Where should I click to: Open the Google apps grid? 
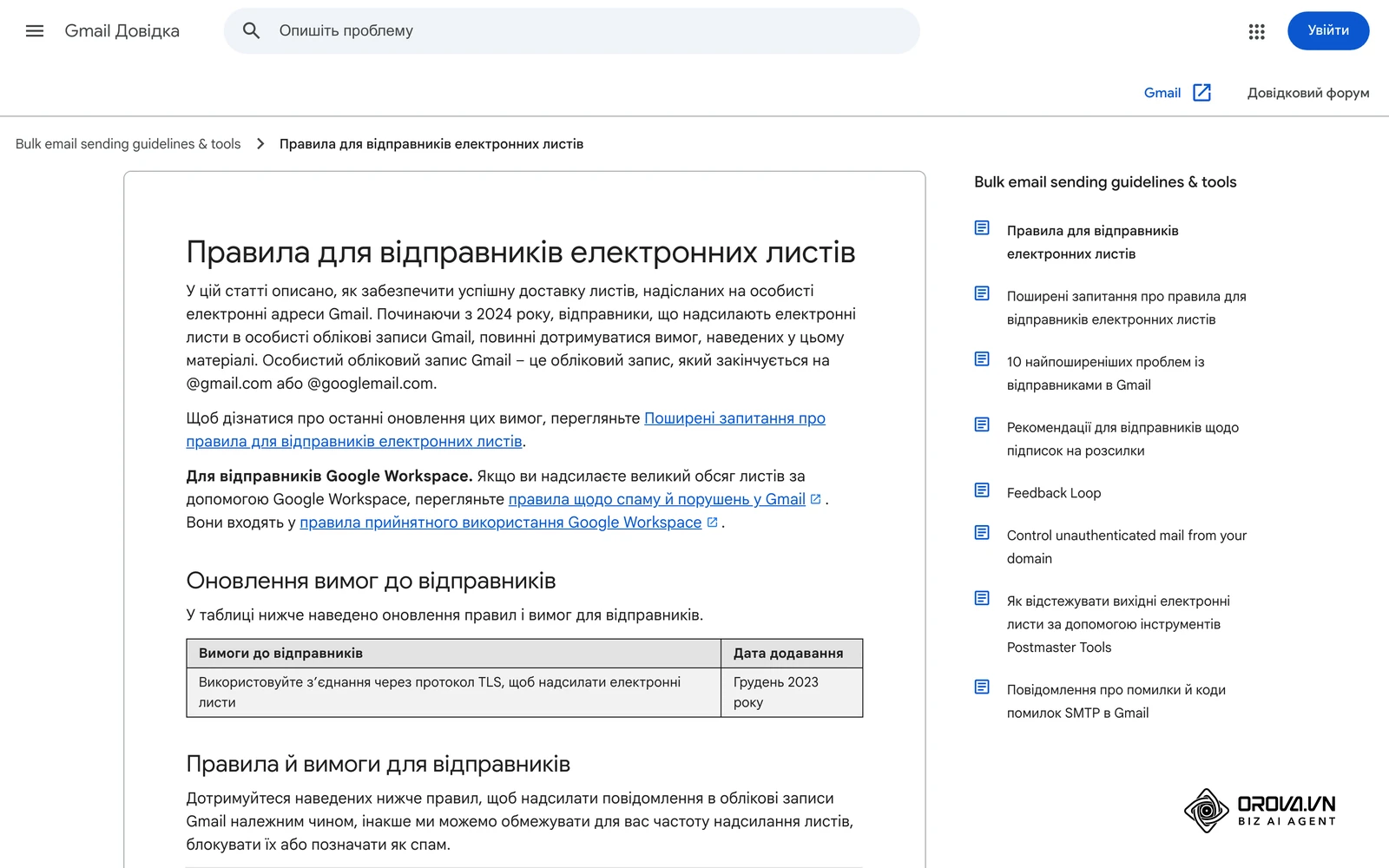click(x=1256, y=31)
